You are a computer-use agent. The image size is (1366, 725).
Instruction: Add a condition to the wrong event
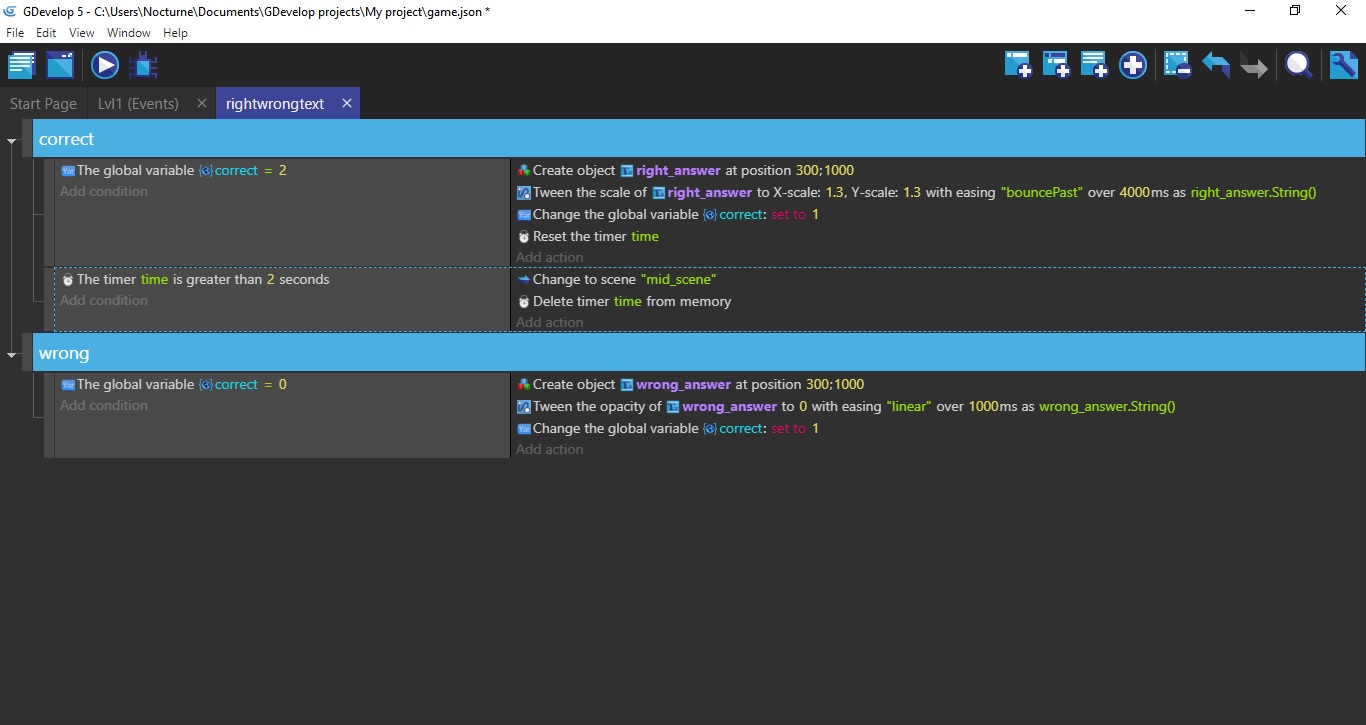click(x=103, y=405)
